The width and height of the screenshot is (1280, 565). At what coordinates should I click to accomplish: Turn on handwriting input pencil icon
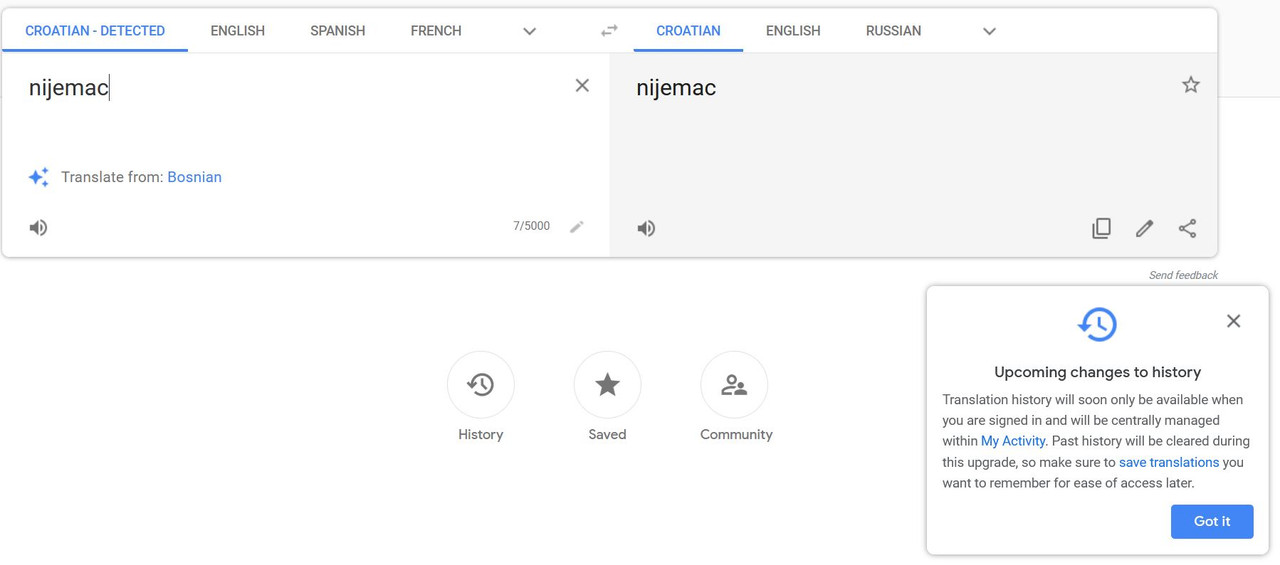point(576,227)
